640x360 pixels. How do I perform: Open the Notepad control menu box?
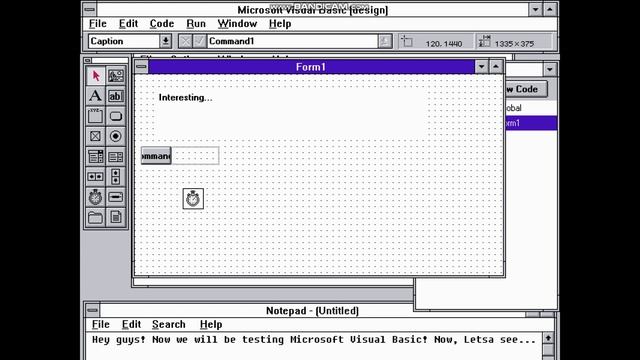pos(92,310)
